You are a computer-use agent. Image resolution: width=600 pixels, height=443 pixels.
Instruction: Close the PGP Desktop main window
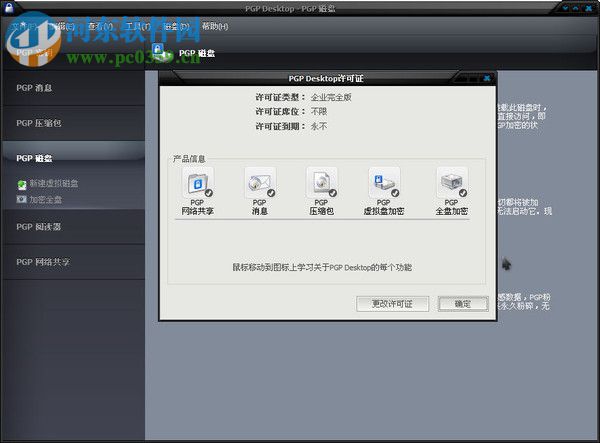pyautogui.click(x=589, y=8)
